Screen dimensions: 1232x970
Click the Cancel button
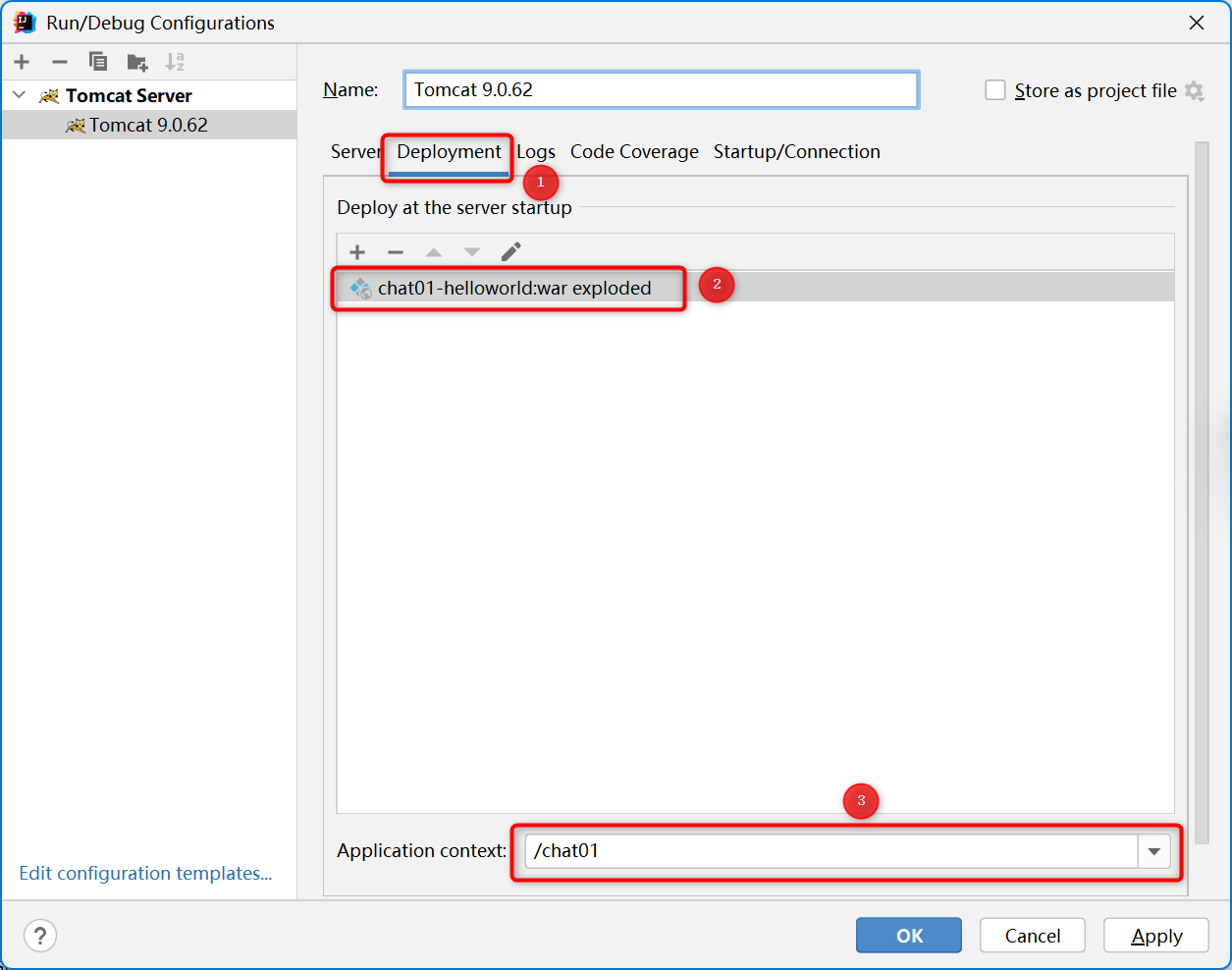1033,936
